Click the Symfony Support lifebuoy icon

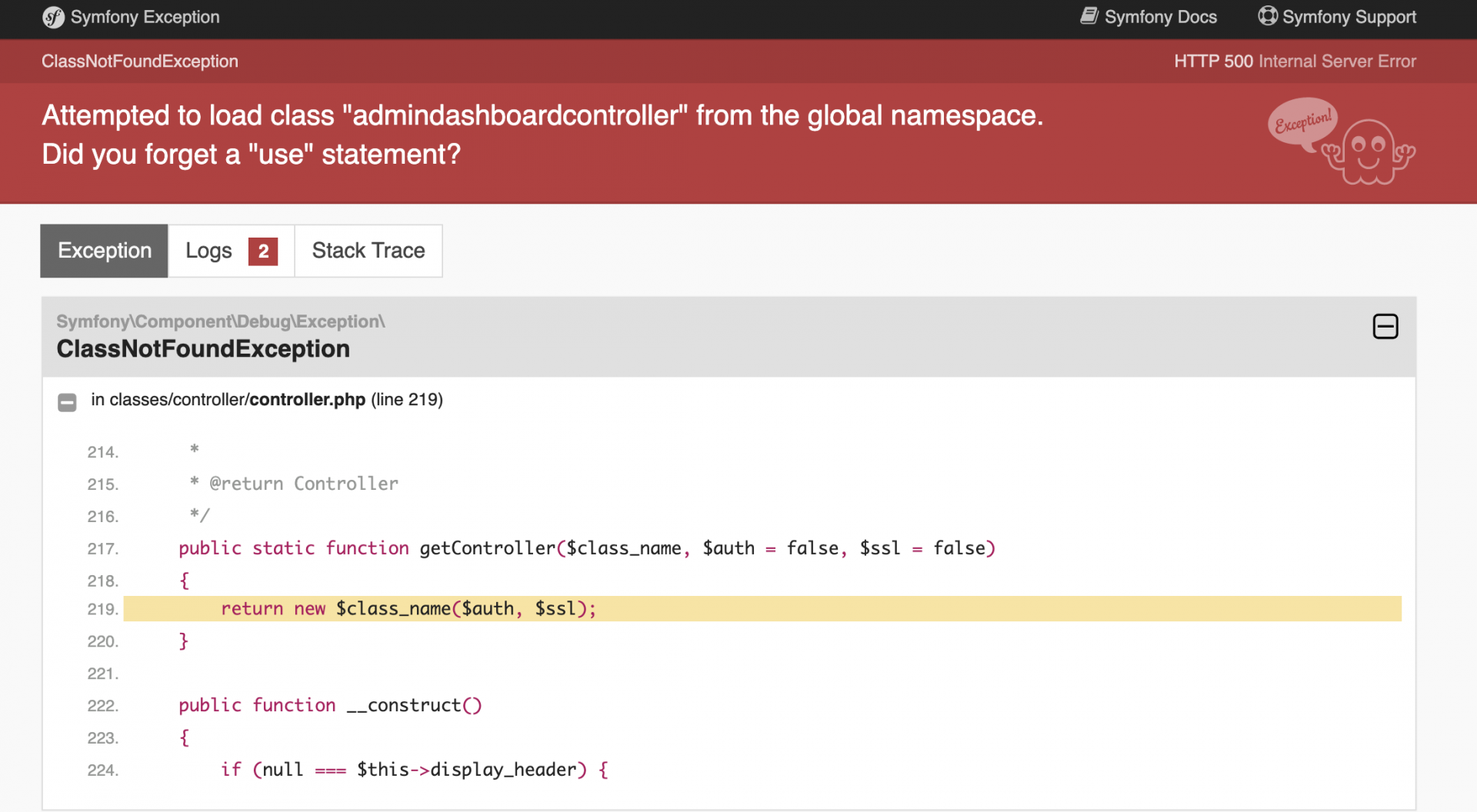click(x=1267, y=16)
